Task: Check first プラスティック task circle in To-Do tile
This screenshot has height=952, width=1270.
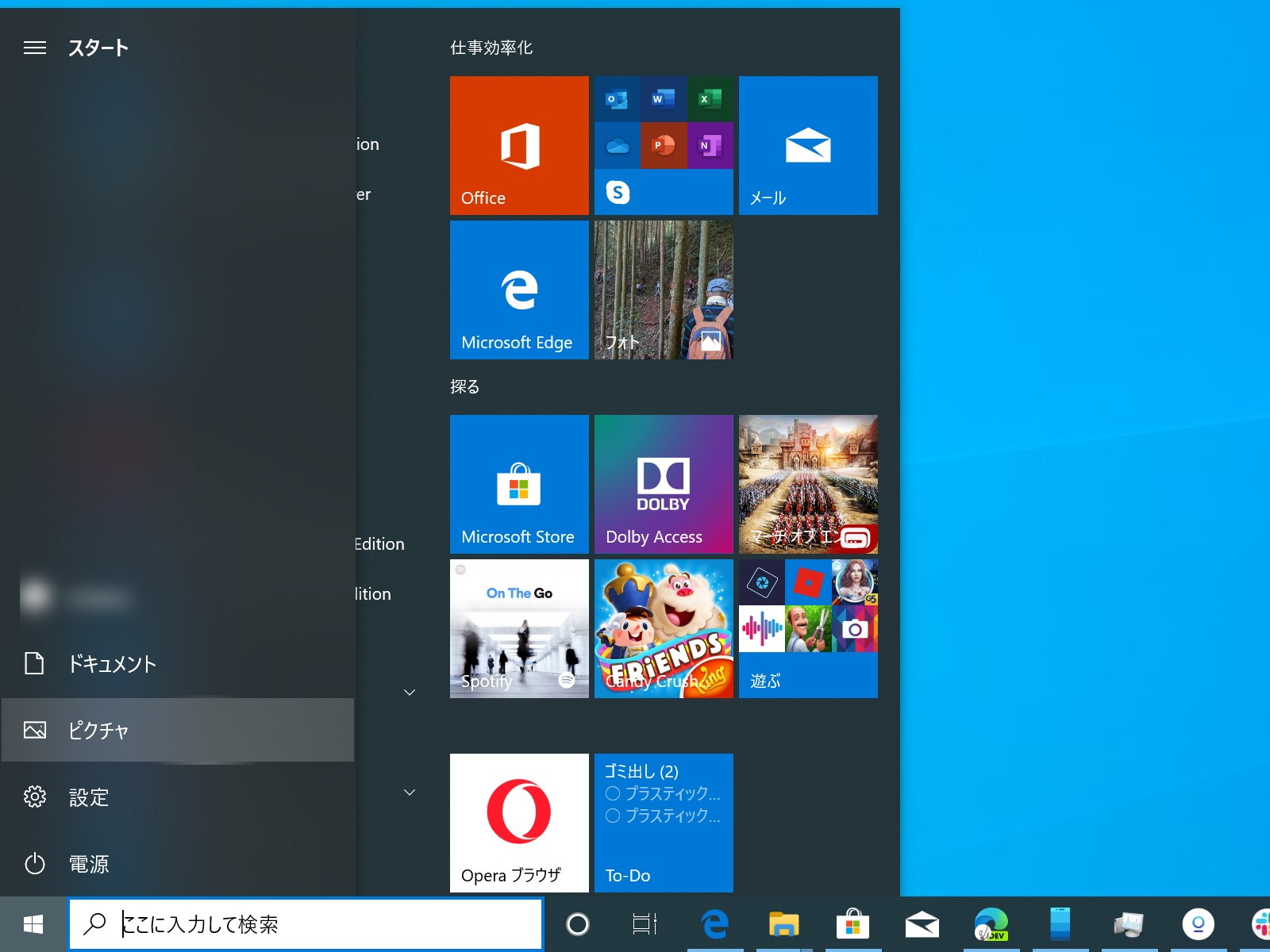Action: (x=613, y=793)
